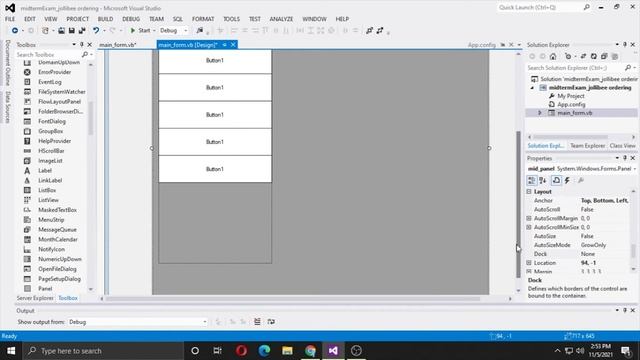The height and width of the screenshot is (360, 640).
Task: Expand the Location property
Action: point(529,263)
